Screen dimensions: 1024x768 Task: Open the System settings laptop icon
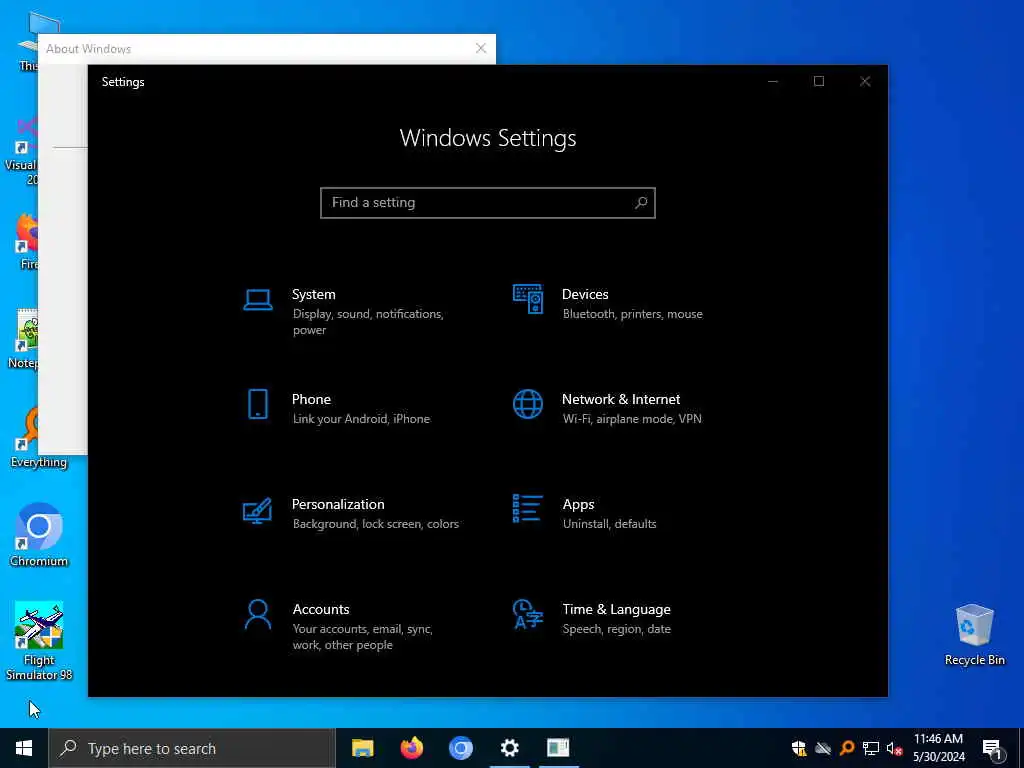[x=258, y=300]
